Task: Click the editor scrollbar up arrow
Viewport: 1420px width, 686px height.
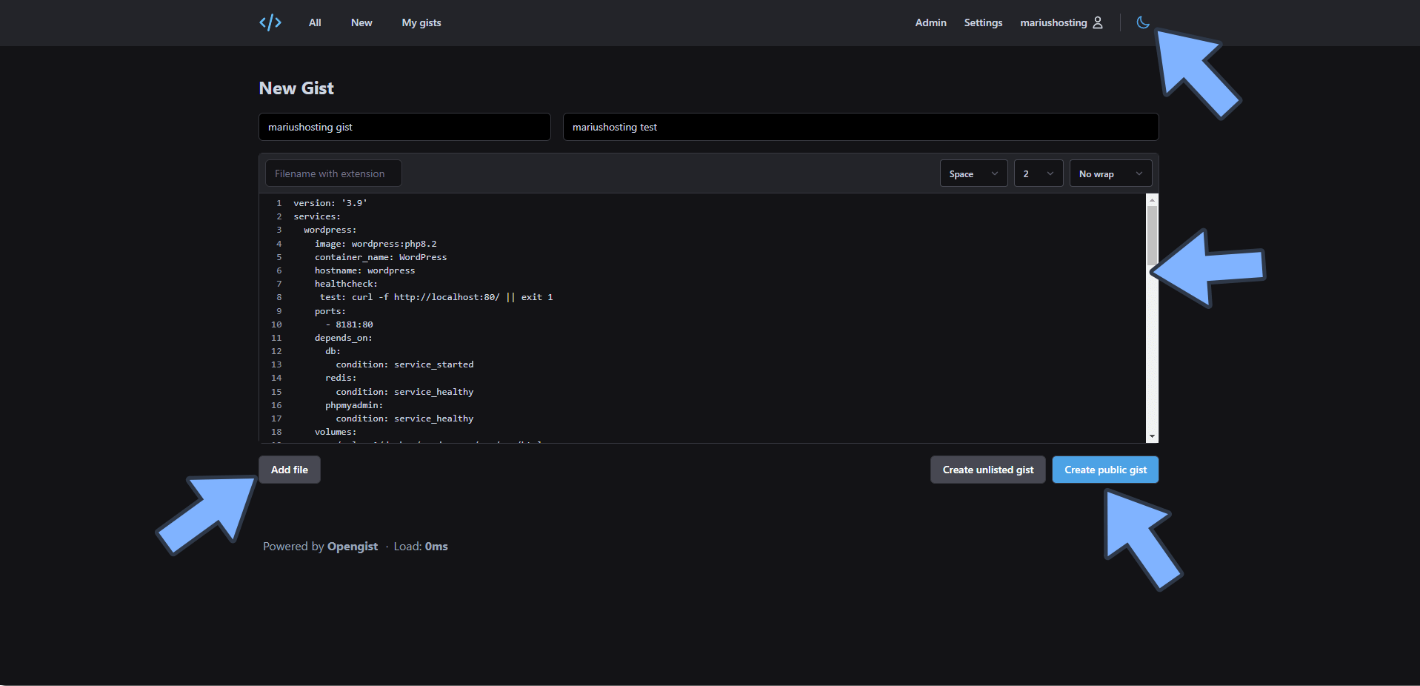Action: (x=1152, y=200)
